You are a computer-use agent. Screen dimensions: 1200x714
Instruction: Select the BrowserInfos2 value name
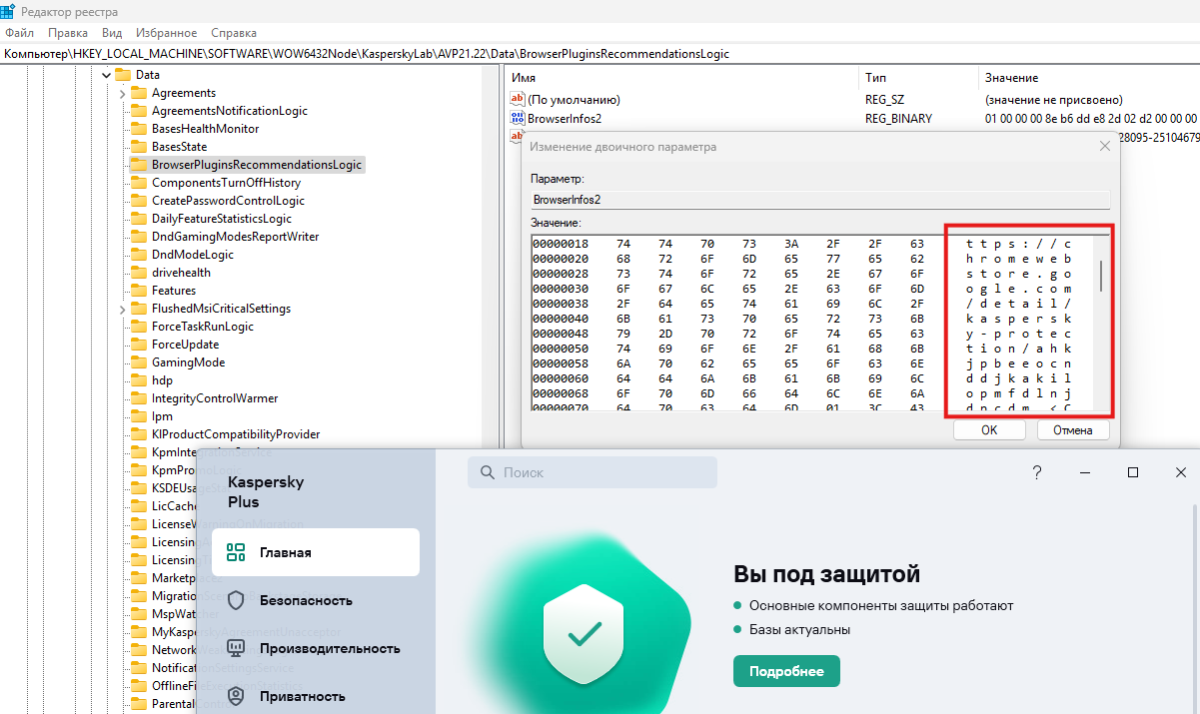tap(564, 118)
